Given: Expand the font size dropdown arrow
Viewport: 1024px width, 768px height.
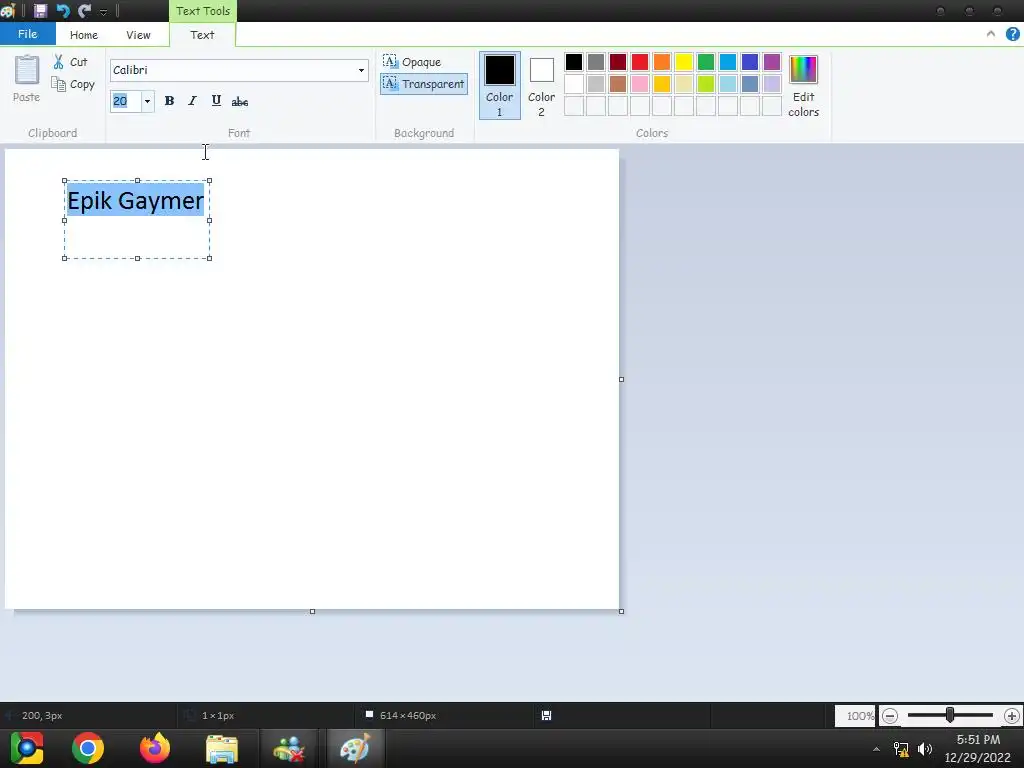Looking at the screenshot, I should coord(147,101).
